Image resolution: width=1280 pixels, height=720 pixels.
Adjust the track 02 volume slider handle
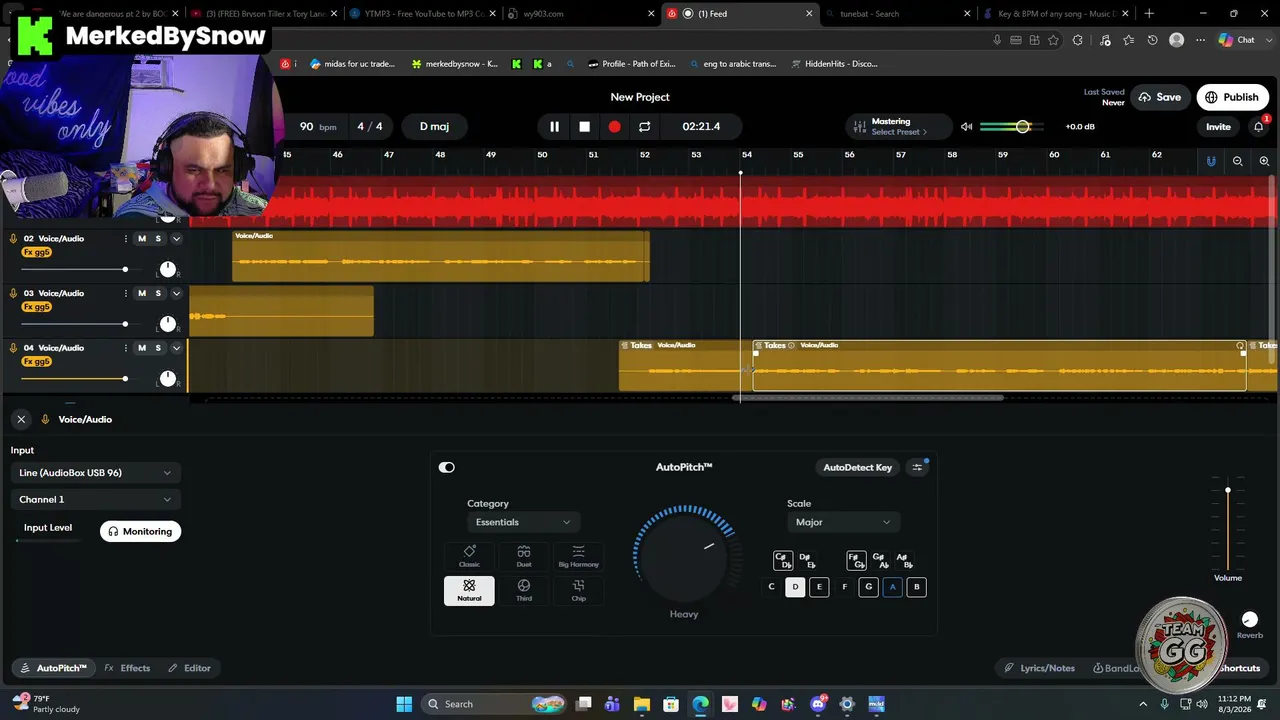click(x=125, y=270)
